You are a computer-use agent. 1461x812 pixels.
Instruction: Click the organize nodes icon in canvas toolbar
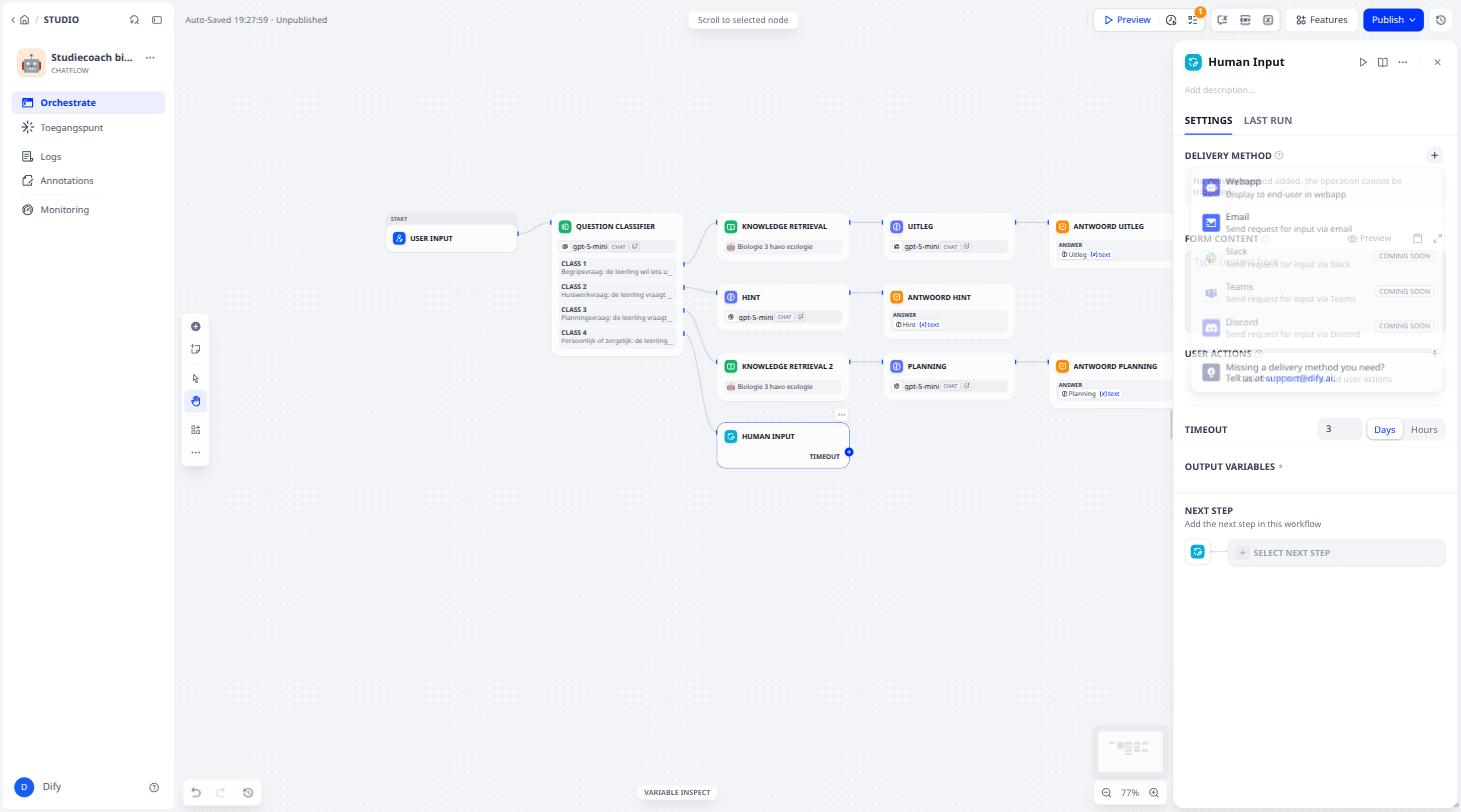[x=195, y=430]
